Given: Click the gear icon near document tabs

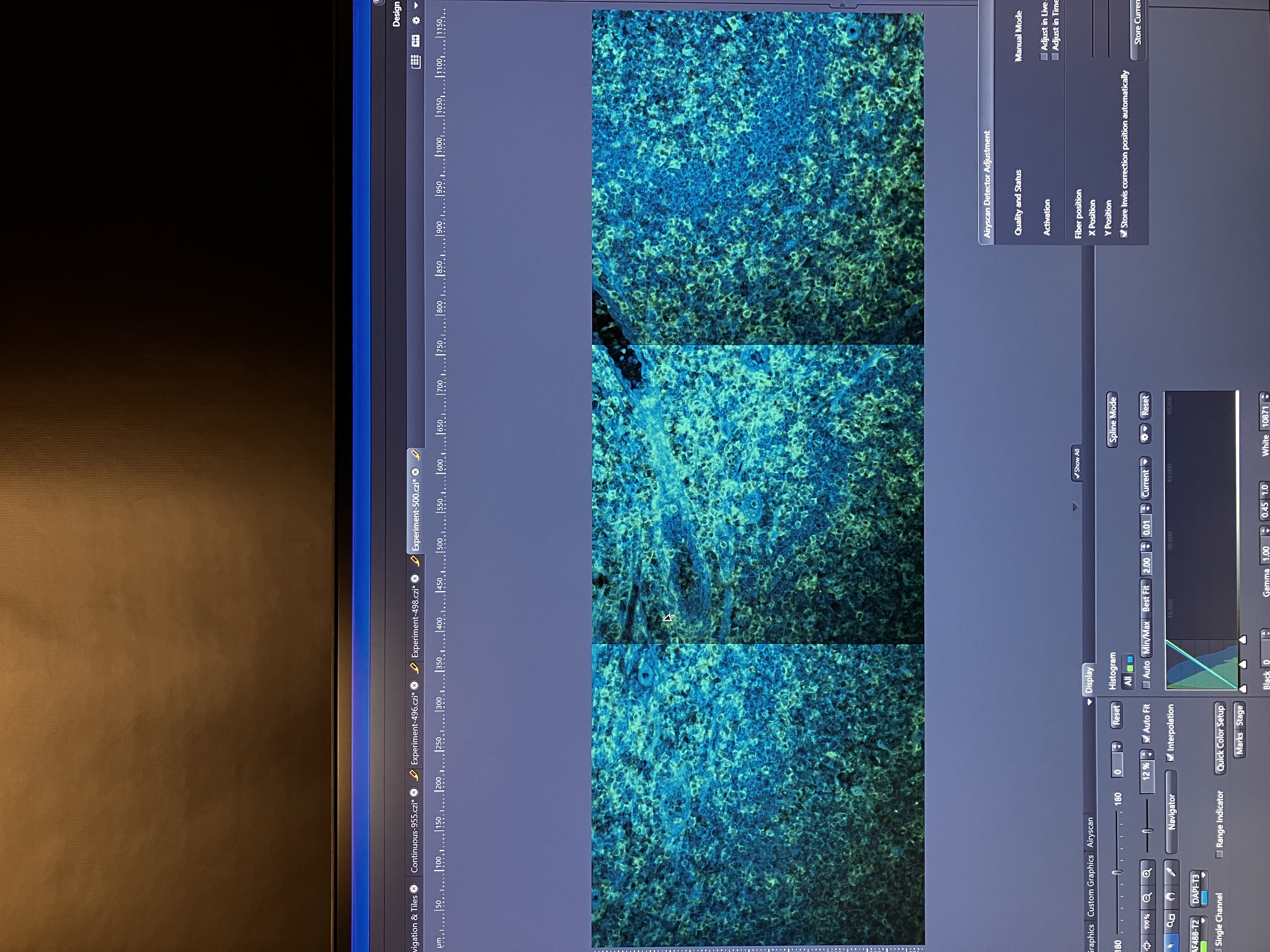Looking at the screenshot, I should [416, 21].
